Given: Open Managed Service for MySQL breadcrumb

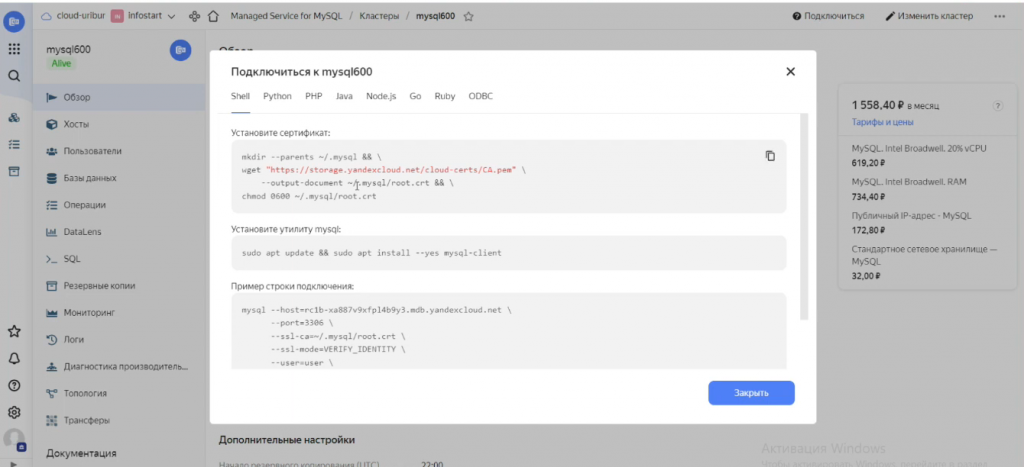Looking at the screenshot, I should pos(286,16).
